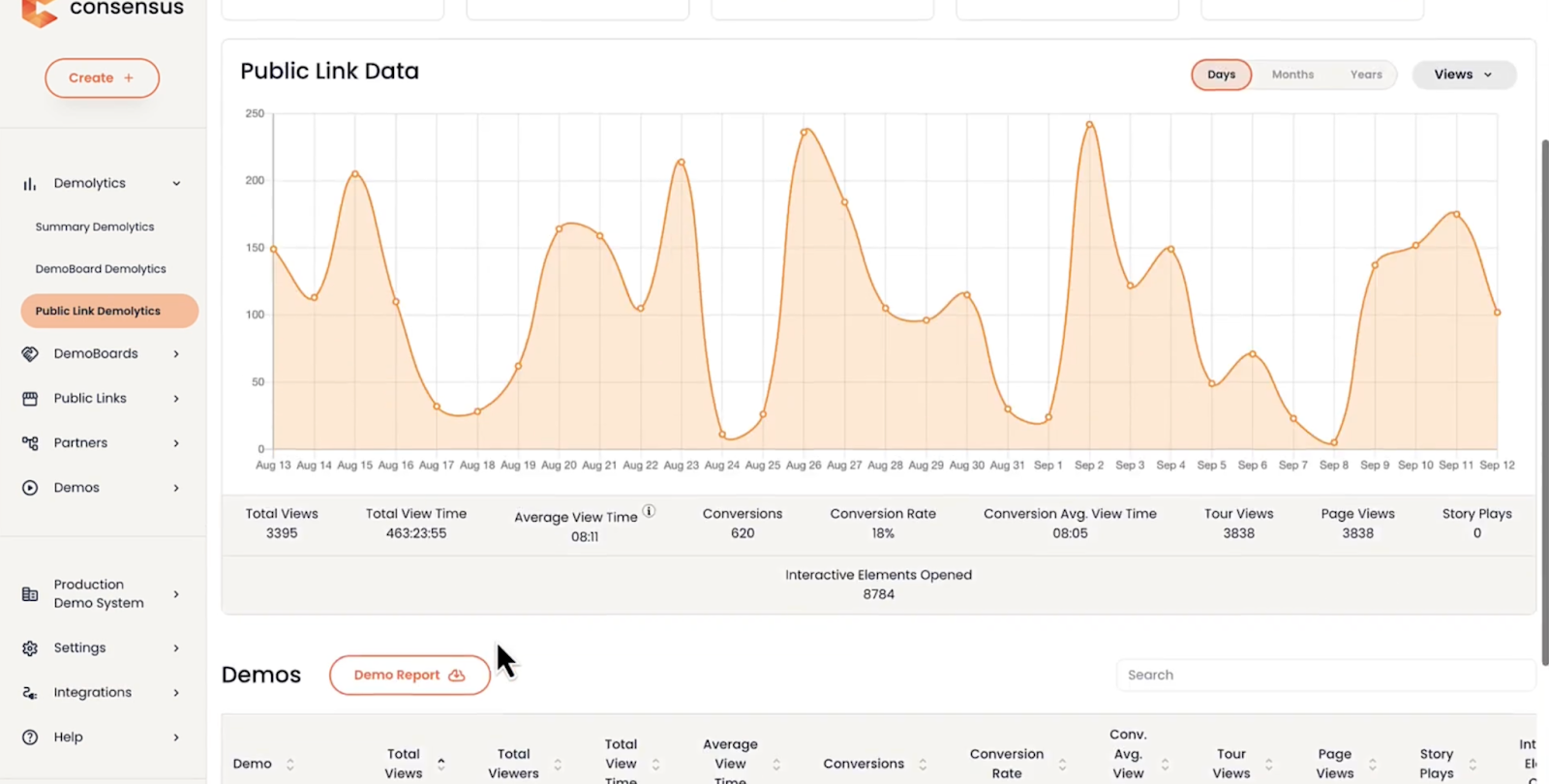Click the DemoBoards sidebar icon
The width and height of the screenshot is (1549, 784).
[x=30, y=354]
